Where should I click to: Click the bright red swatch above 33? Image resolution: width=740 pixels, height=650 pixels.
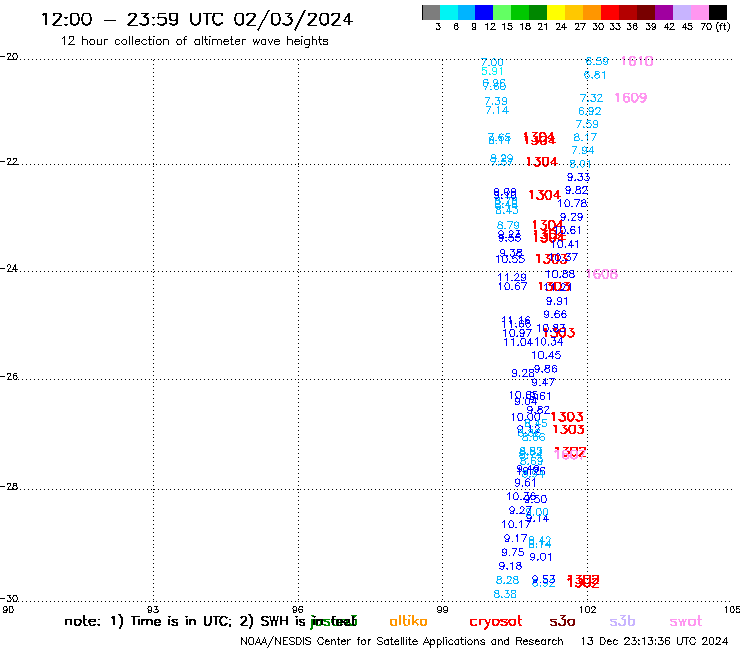tap(610, 12)
